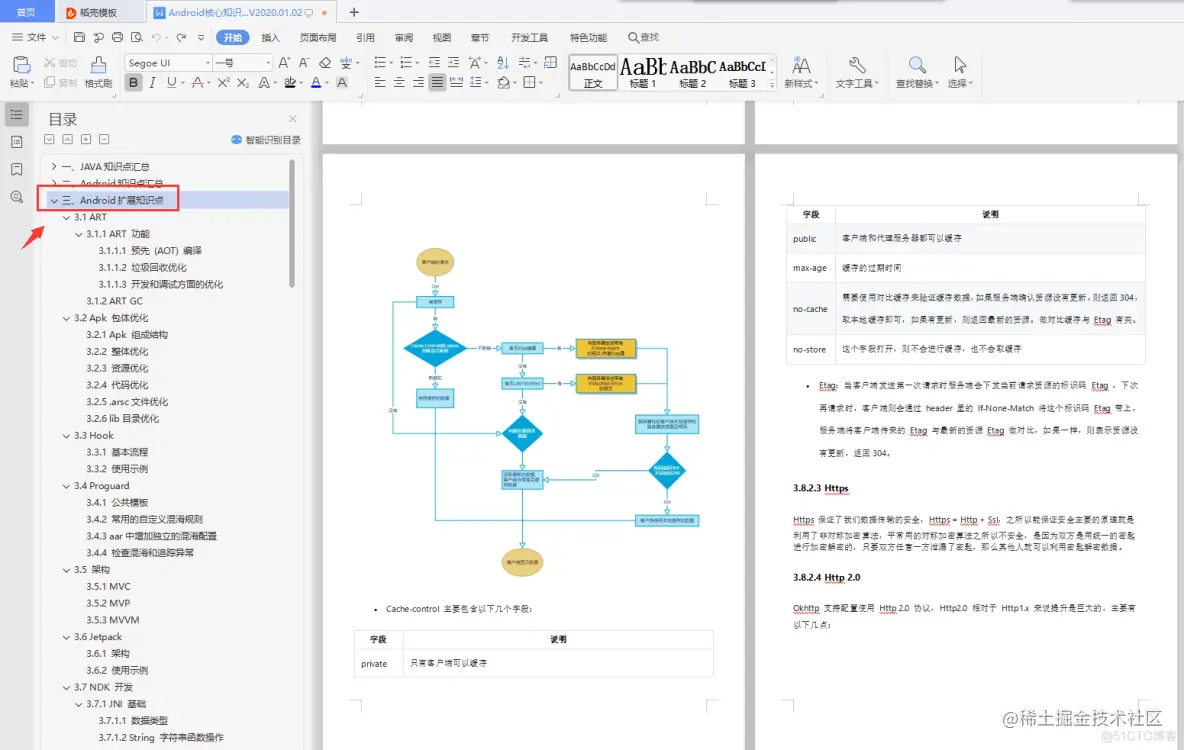Click the clear formatting eraser icon
Screen dimensions: 1184x750
[x=325, y=62]
